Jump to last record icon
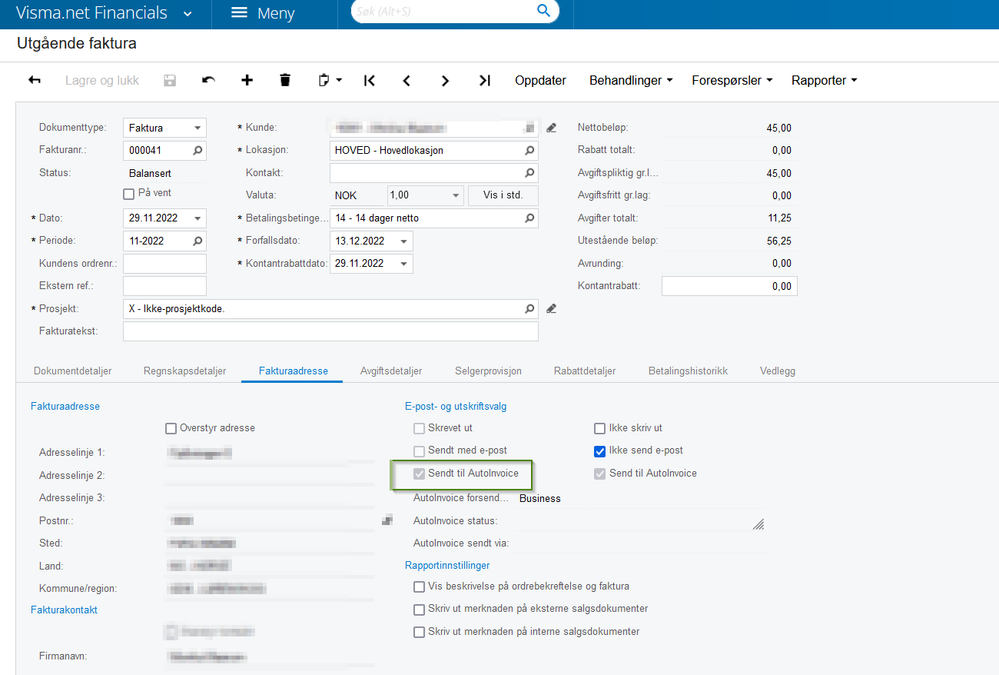 [x=485, y=80]
